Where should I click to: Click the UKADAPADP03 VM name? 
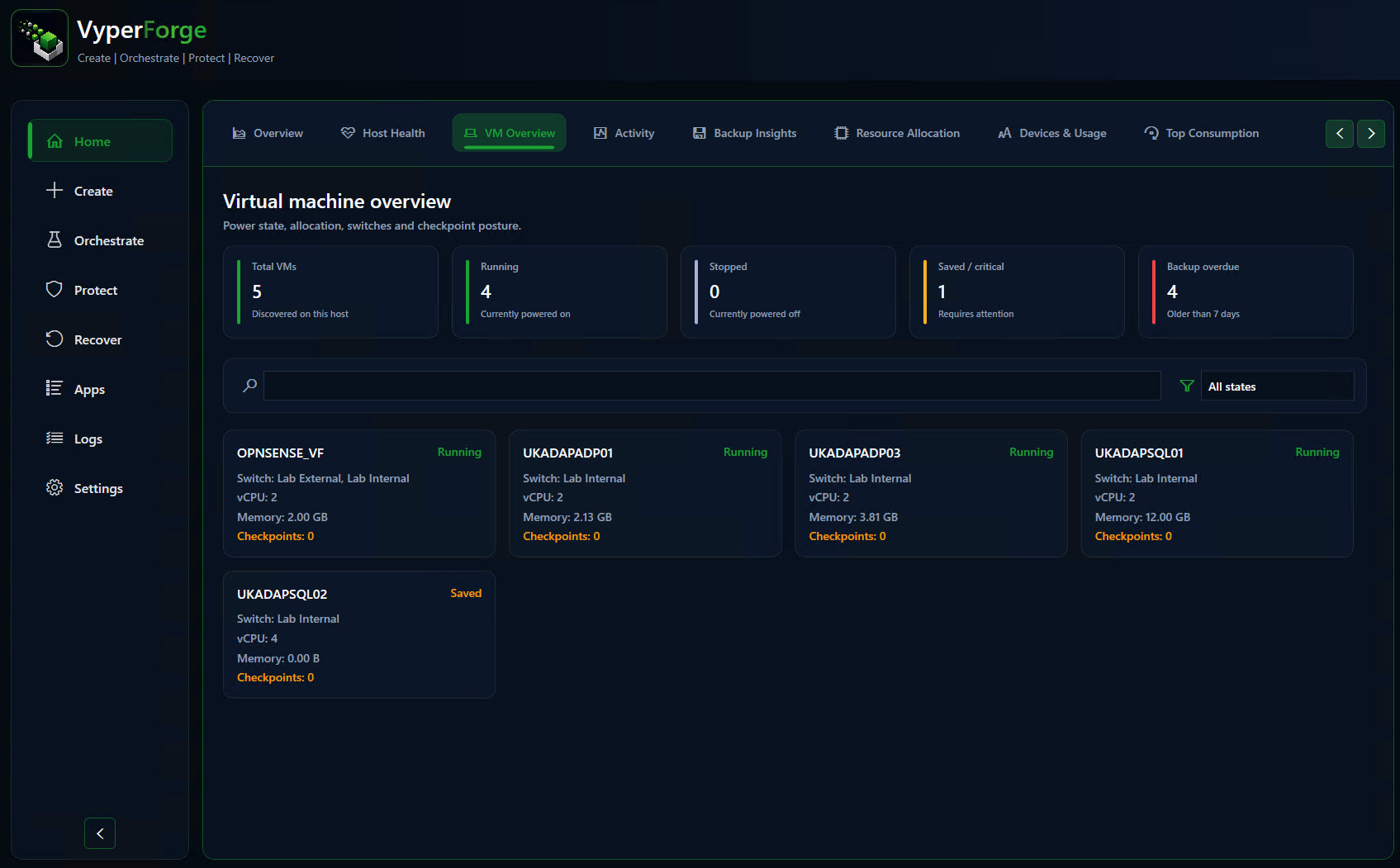(x=854, y=453)
